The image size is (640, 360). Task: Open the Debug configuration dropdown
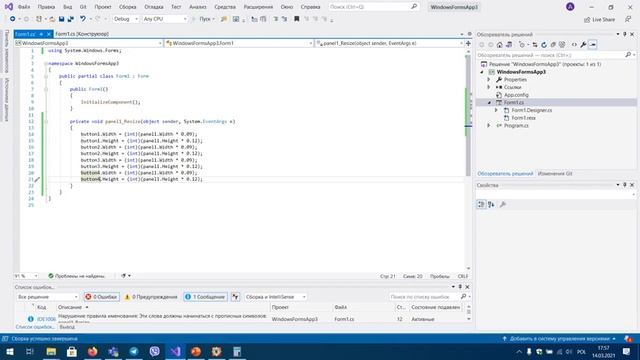[125, 19]
